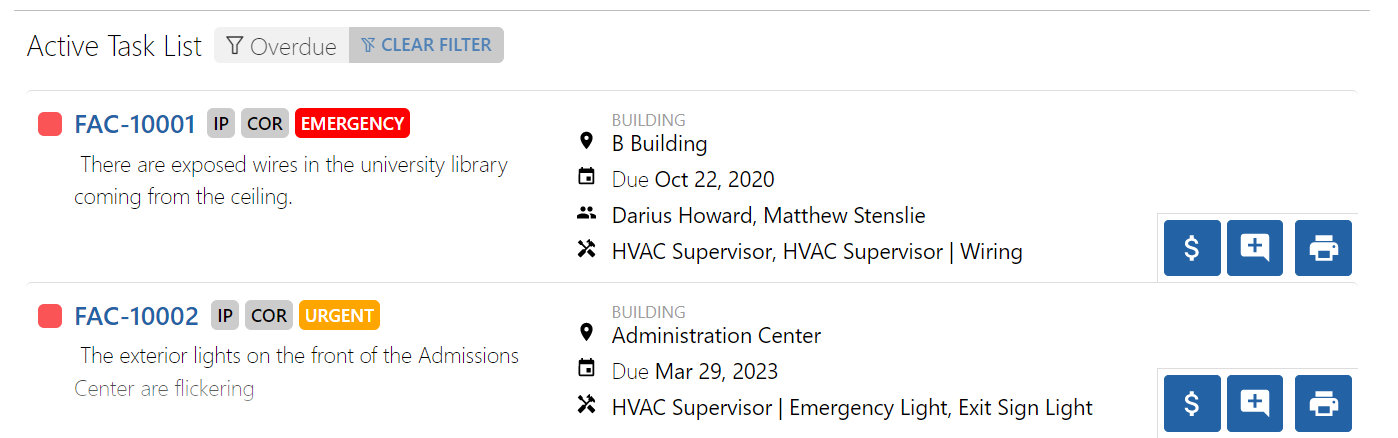This screenshot has height=438, width=1398.
Task: Click the location pin icon beside B Building
Action: tap(587, 142)
